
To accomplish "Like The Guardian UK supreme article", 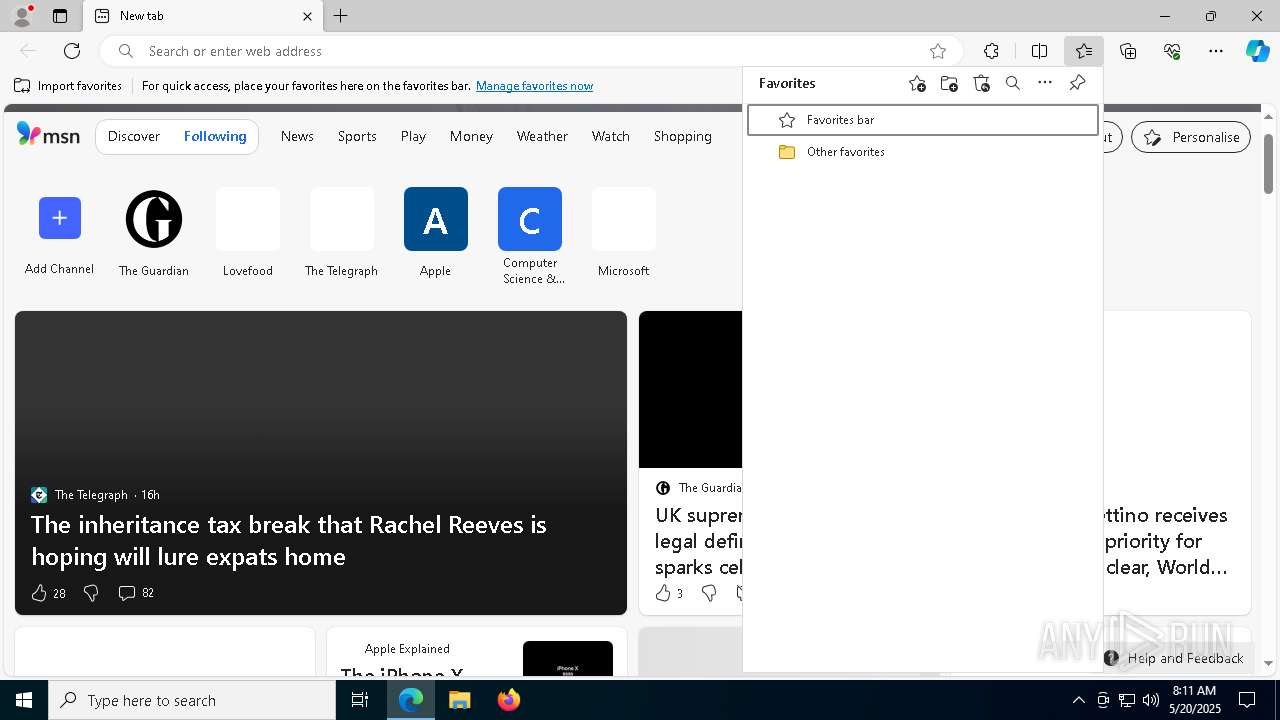I will coord(663,593).
